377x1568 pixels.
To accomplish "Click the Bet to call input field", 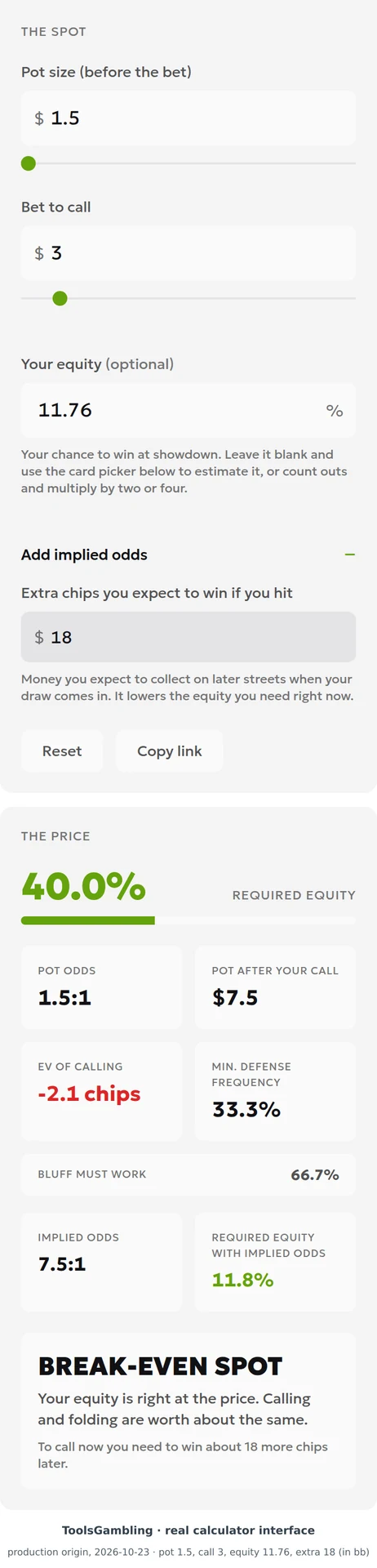I will [188, 253].
